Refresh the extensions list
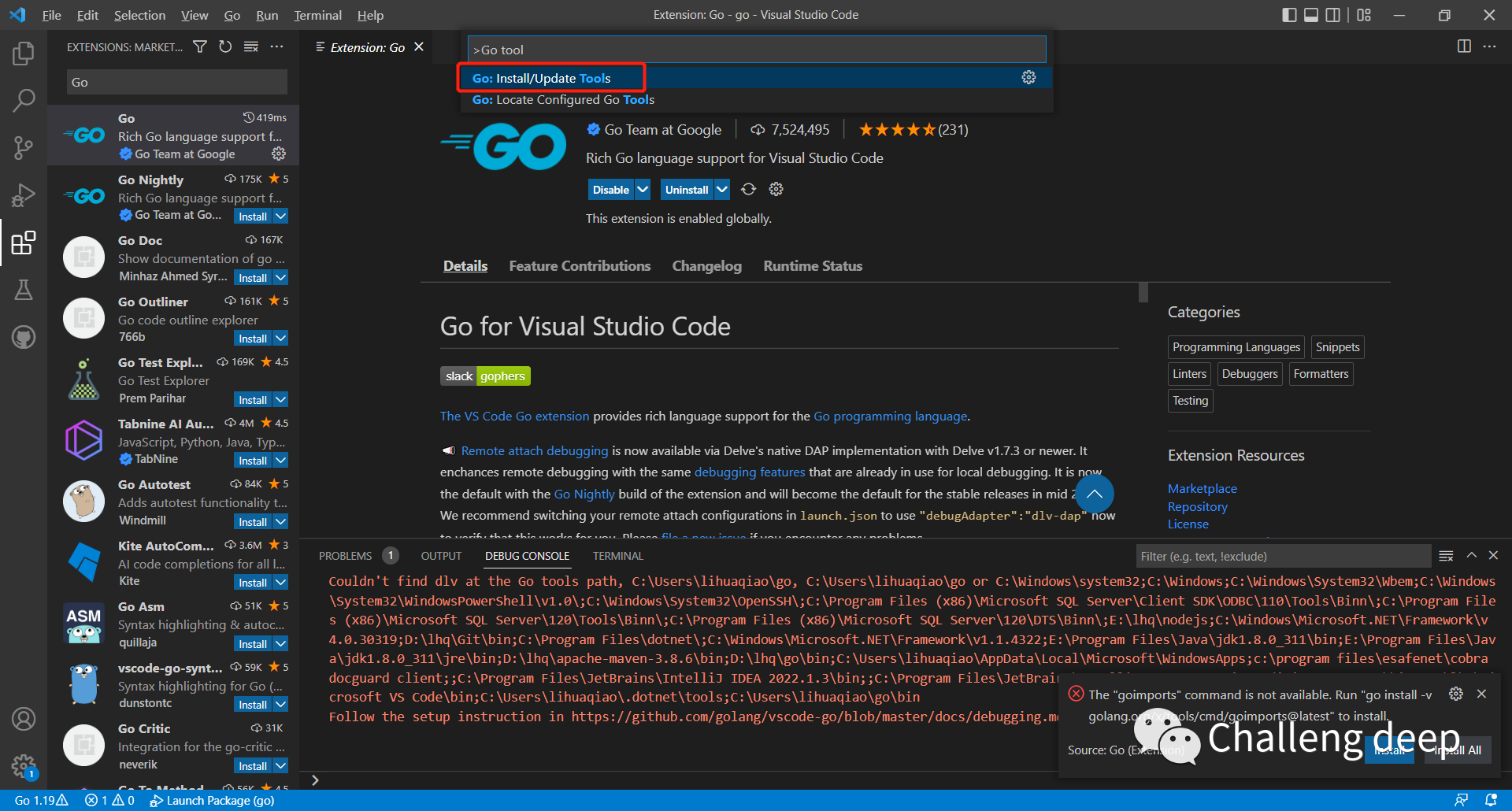 click(225, 47)
